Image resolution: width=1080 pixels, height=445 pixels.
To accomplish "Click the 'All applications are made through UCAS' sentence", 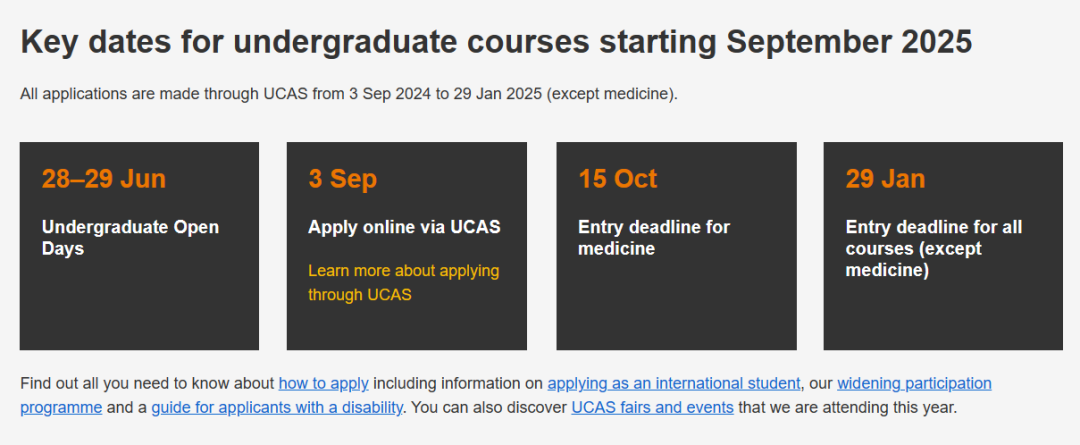I will pos(349,94).
